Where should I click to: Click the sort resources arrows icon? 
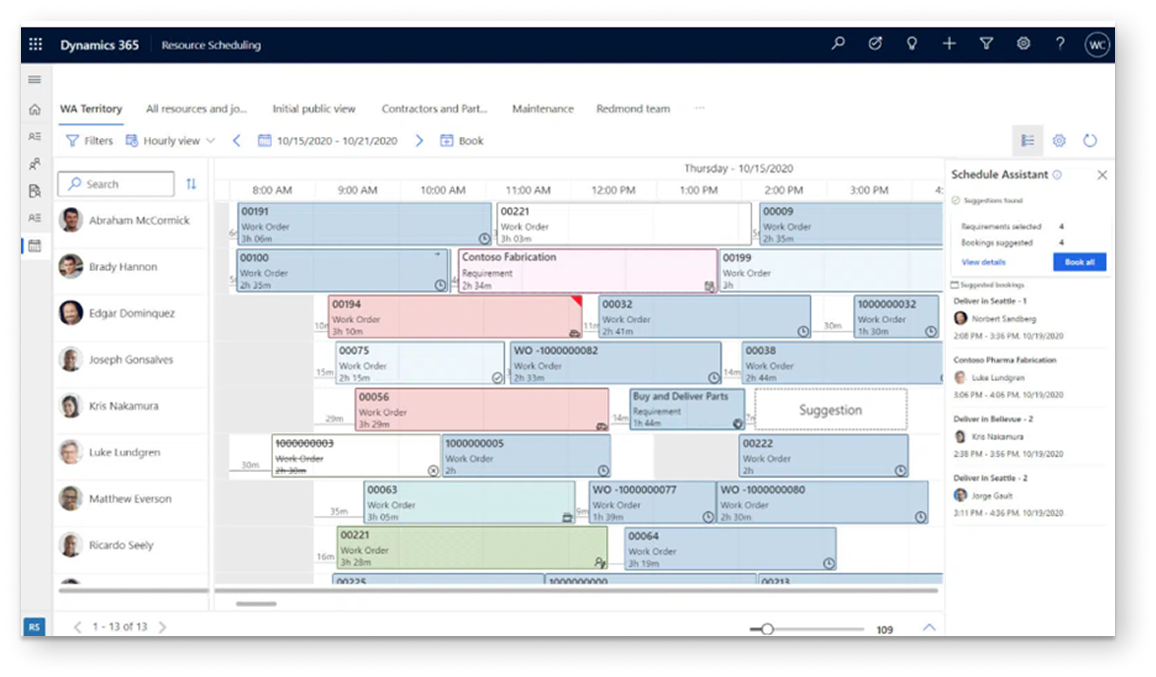coord(191,184)
